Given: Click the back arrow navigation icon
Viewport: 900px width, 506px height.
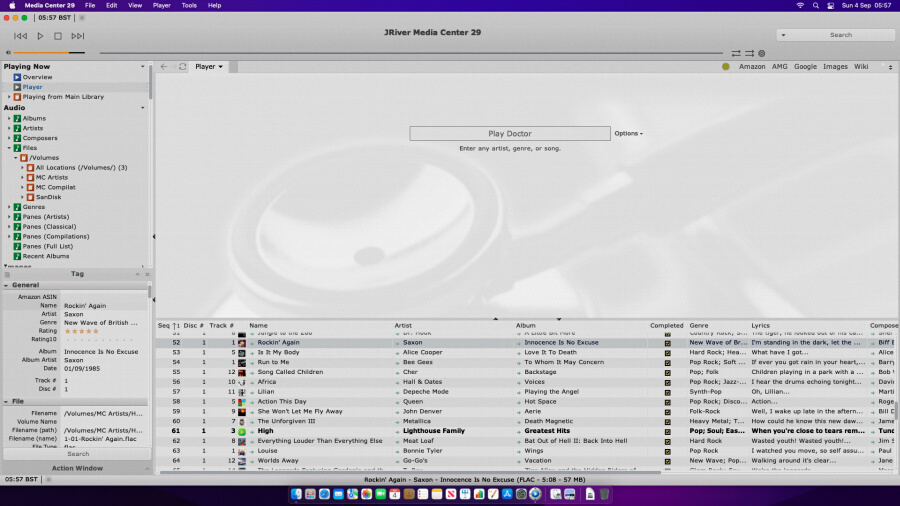Looking at the screenshot, I should pyautogui.click(x=164, y=67).
